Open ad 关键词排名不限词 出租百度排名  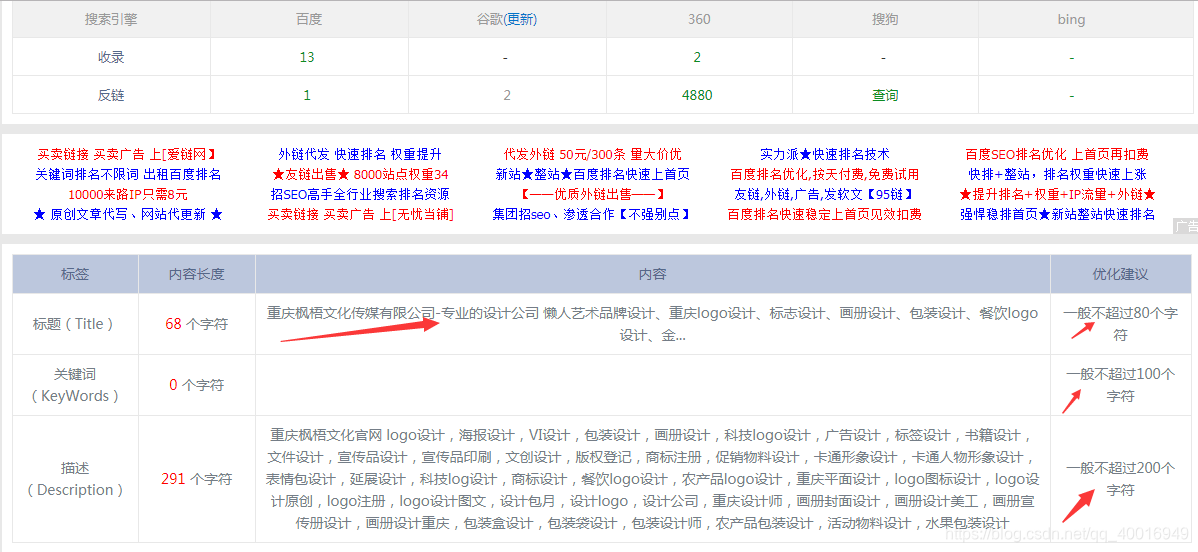[x=128, y=174]
